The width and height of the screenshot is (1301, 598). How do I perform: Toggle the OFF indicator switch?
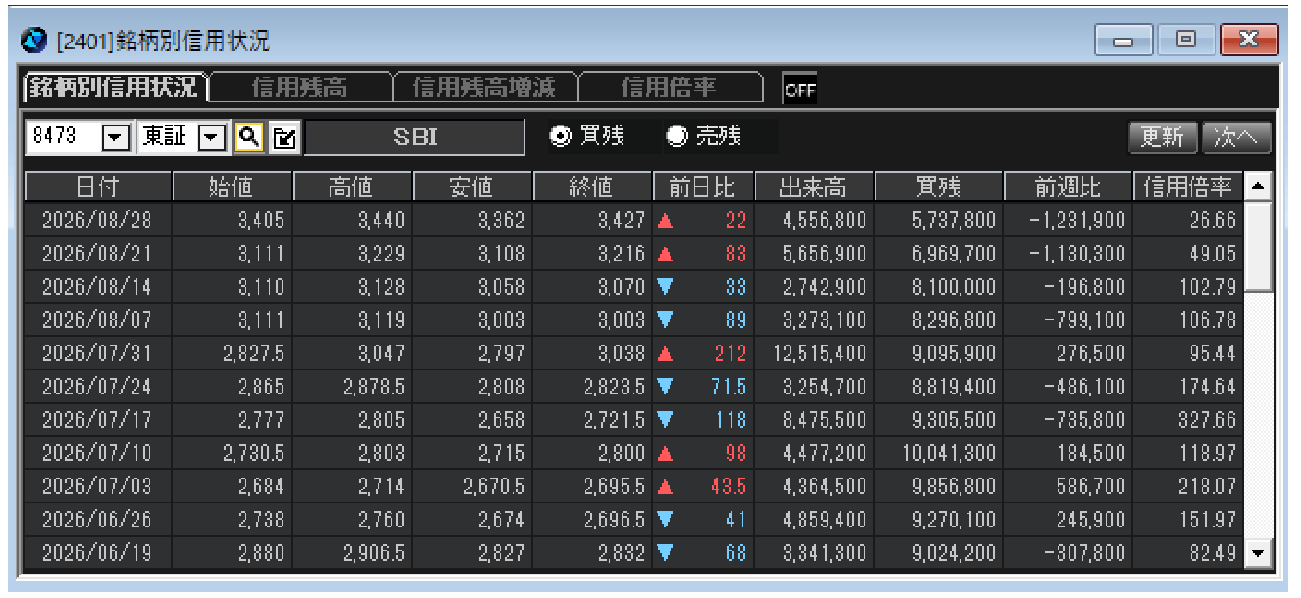point(800,89)
